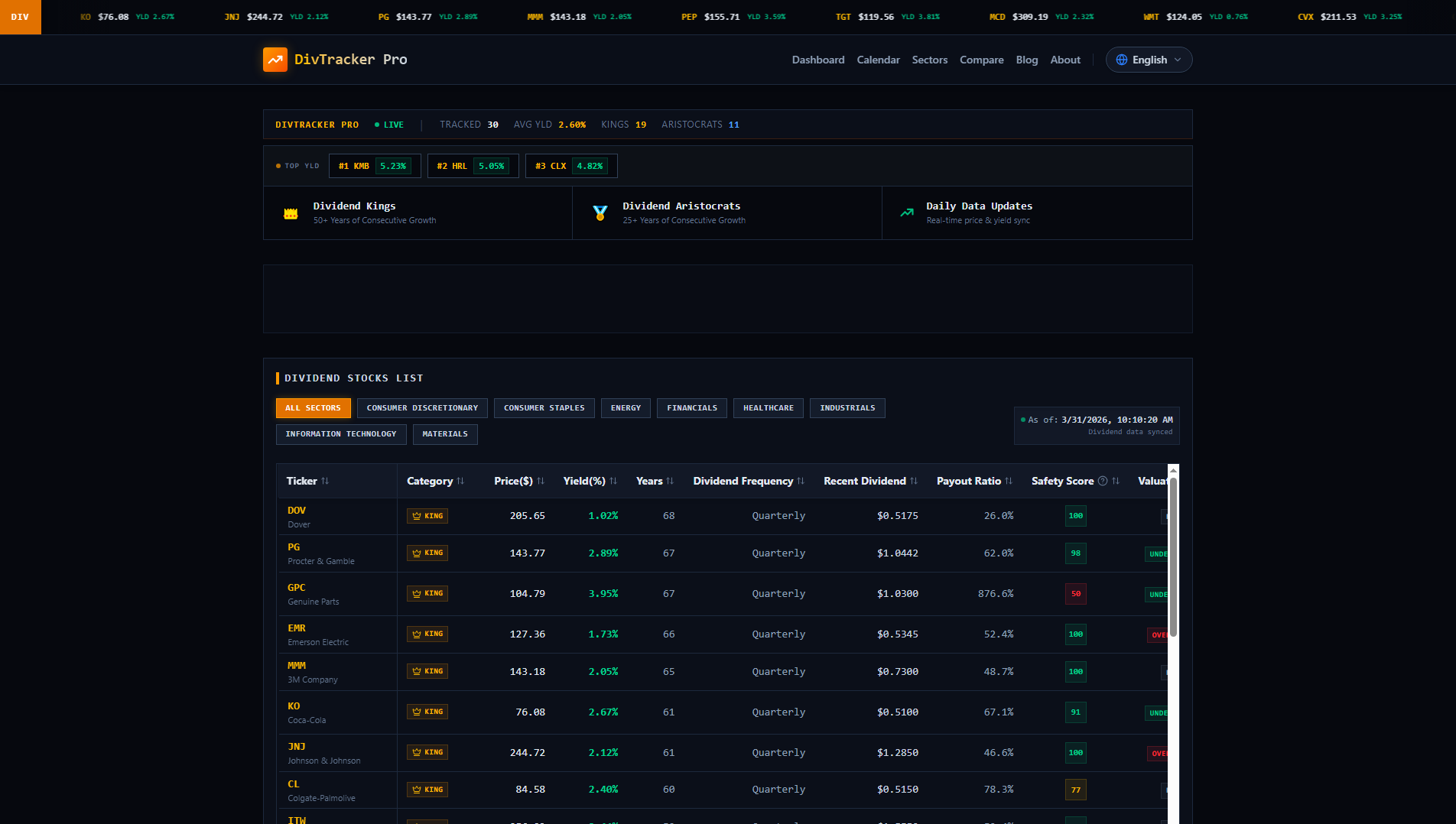Open the About nav item

1065,60
